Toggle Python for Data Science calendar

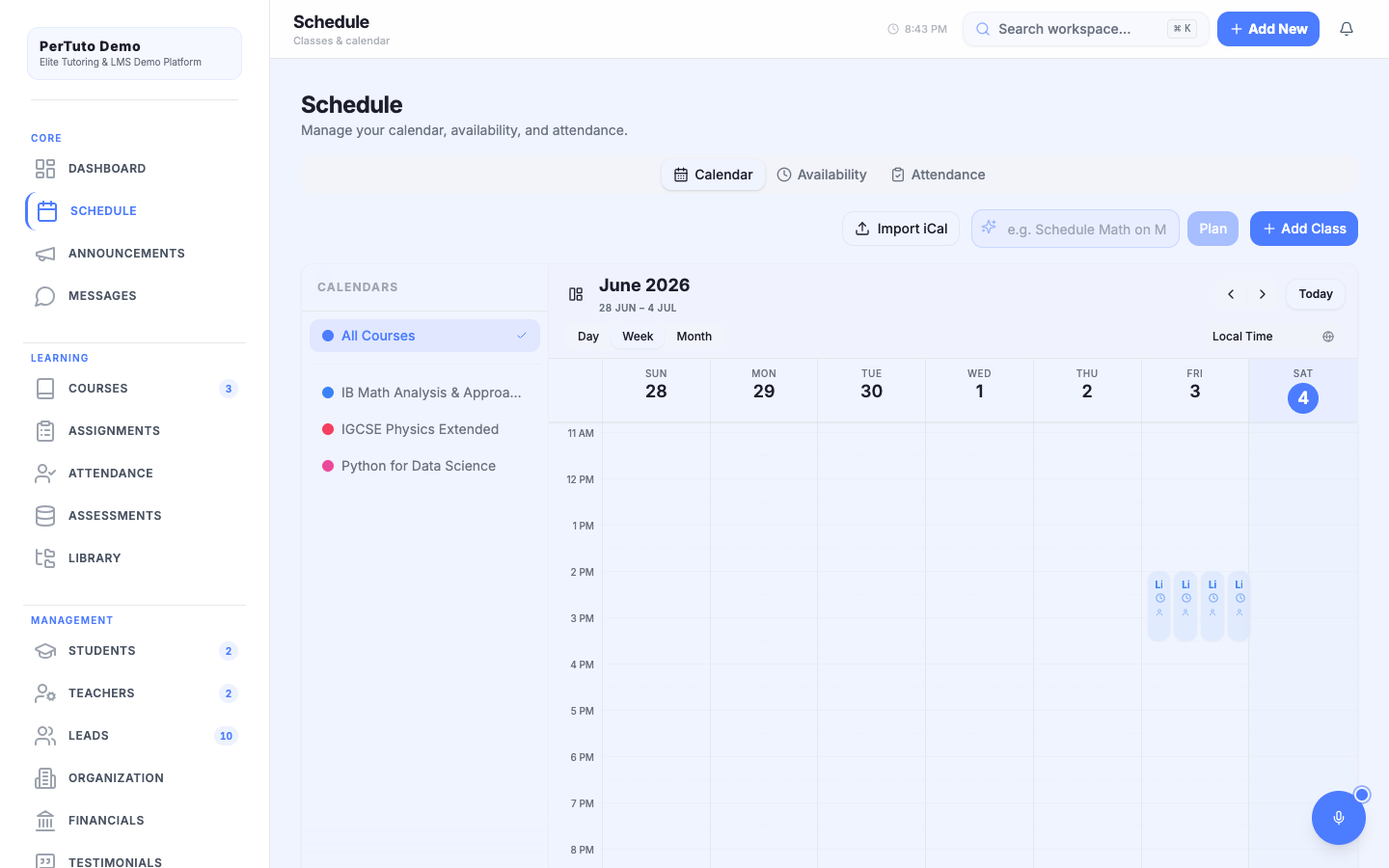tap(424, 466)
